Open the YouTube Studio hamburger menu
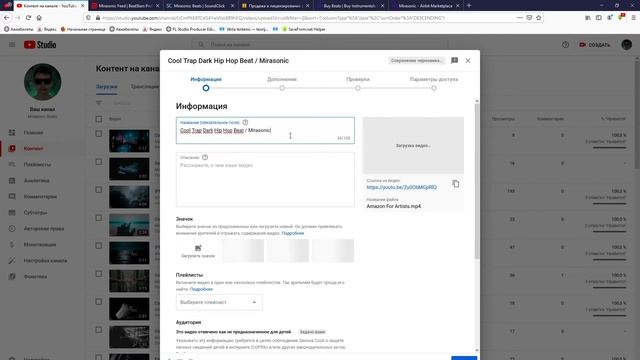Image resolution: width=640 pixels, height=360 pixels. [x=12, y=44]
